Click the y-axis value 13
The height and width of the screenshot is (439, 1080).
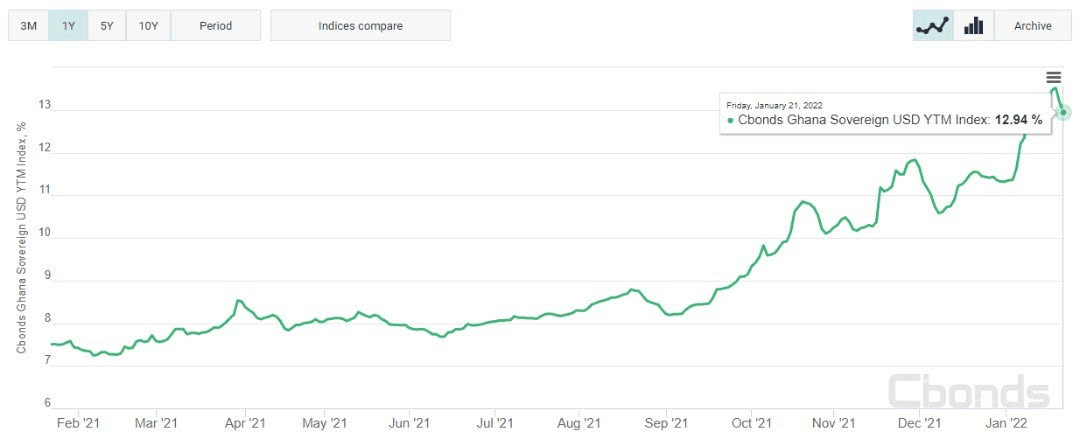pyautogui.click(x=45, y=105)
